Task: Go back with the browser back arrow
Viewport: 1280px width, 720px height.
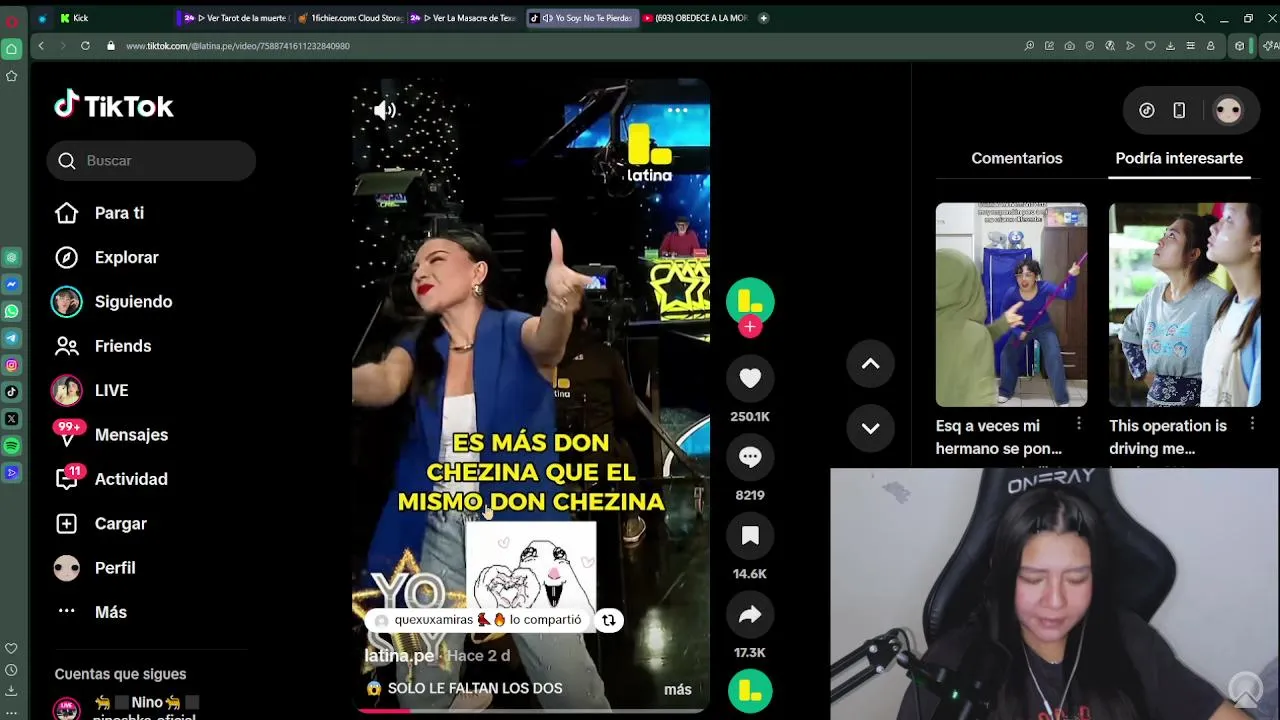Action: coord(41,46)
